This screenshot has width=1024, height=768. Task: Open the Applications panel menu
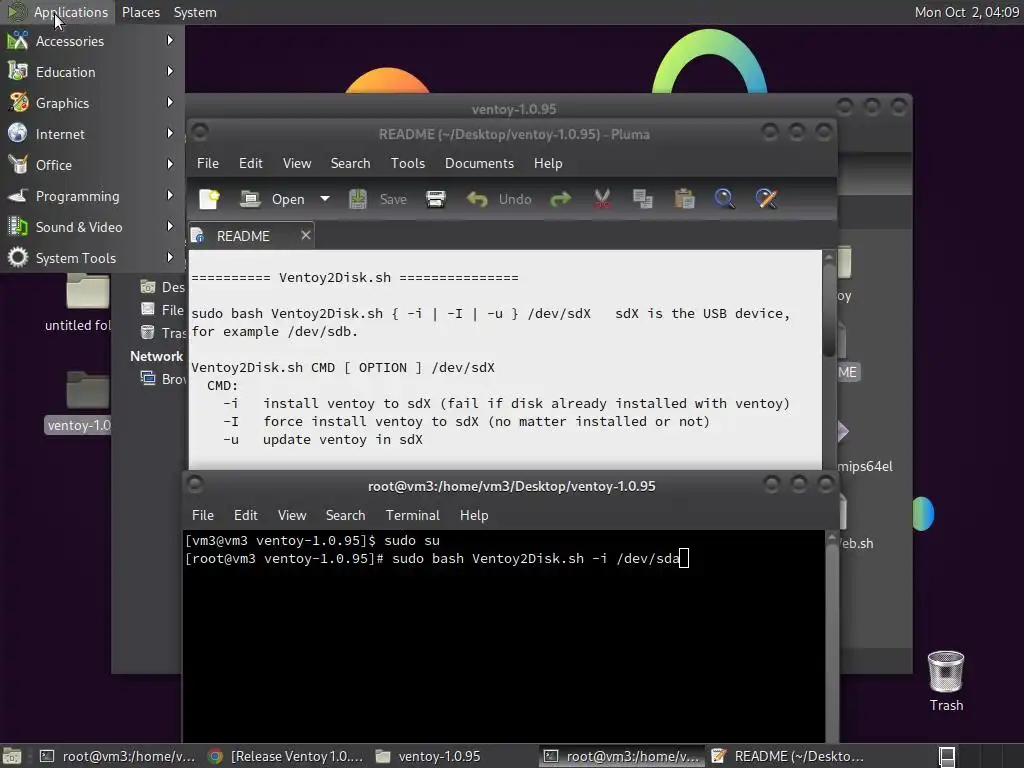[57, 12]
